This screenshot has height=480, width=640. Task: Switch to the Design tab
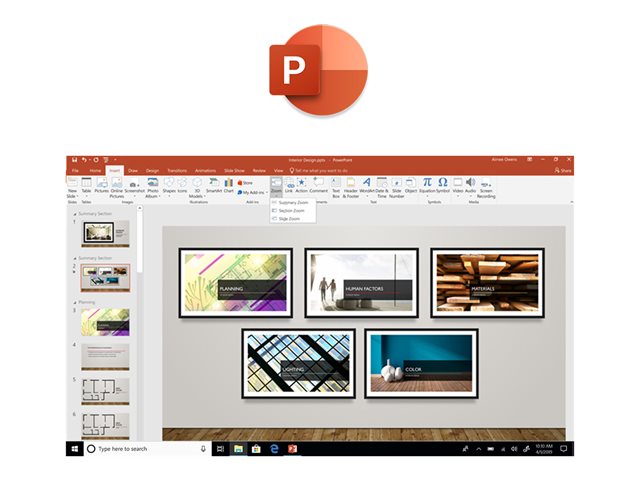click(x=152, y=171)
